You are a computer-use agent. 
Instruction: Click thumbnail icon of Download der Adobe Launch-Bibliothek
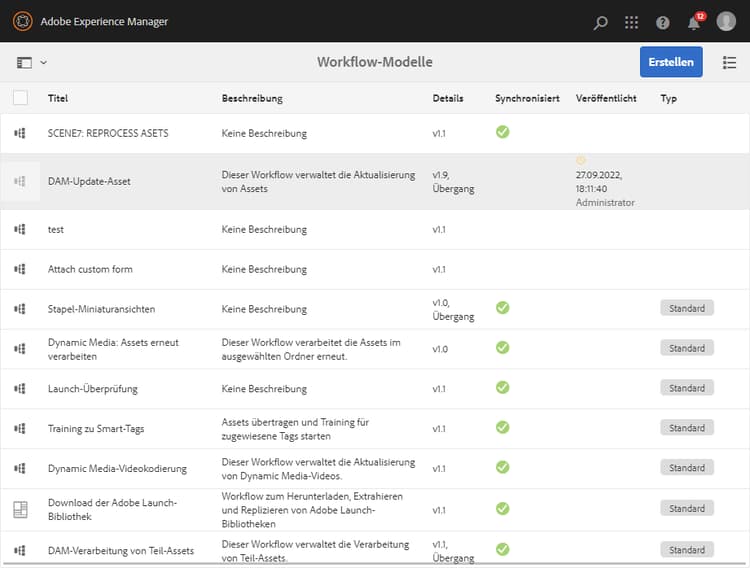[x=20, y=510]
